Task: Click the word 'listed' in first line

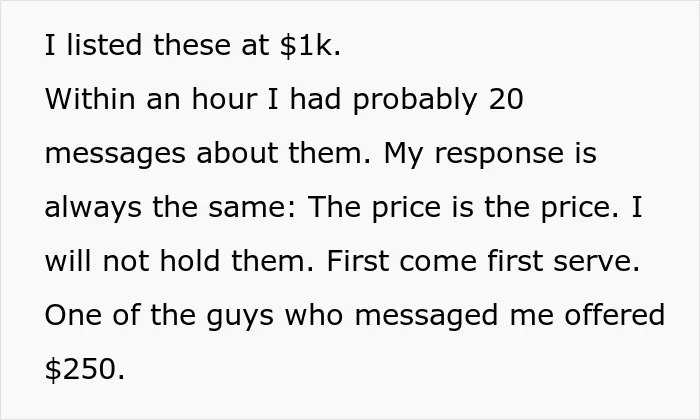Action: tap(104, 45)
